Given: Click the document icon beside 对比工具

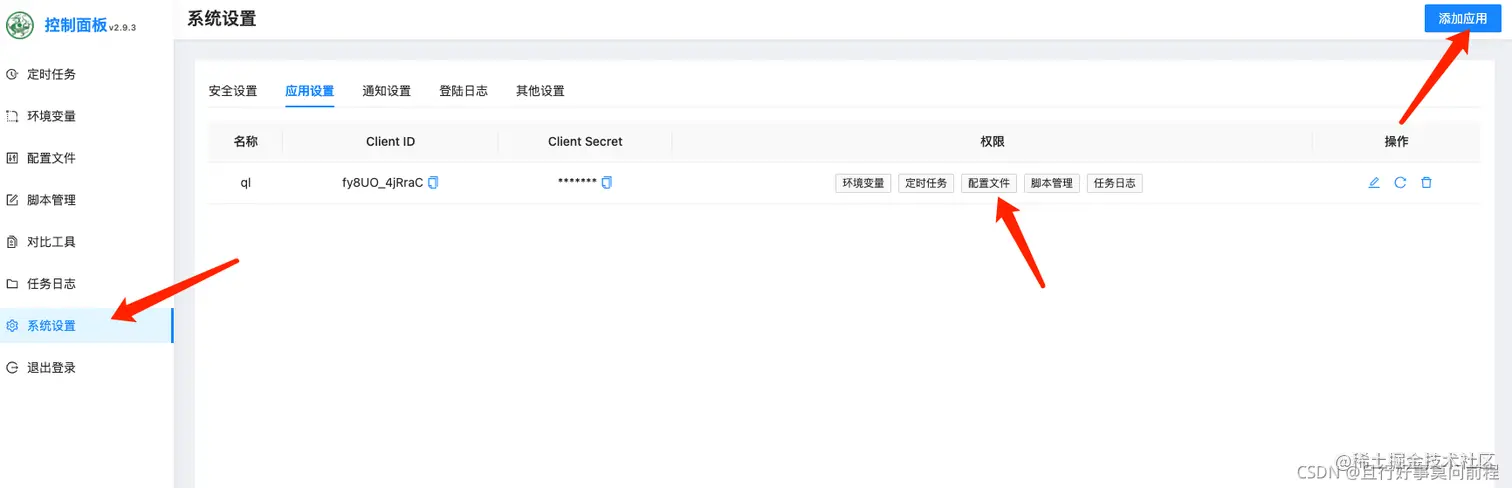Looking at the screenshot, I should tap(12, 242).
